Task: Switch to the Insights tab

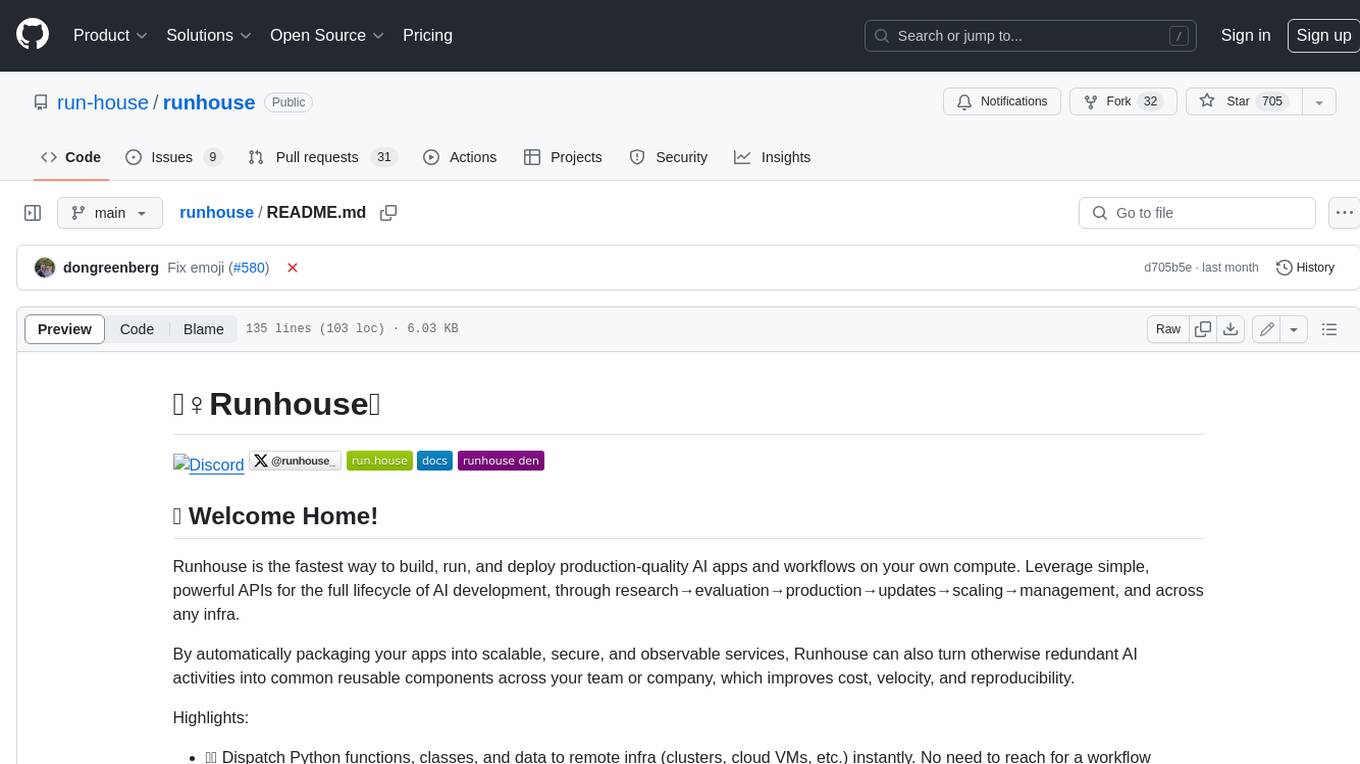Action: click(x=772, y=157)
